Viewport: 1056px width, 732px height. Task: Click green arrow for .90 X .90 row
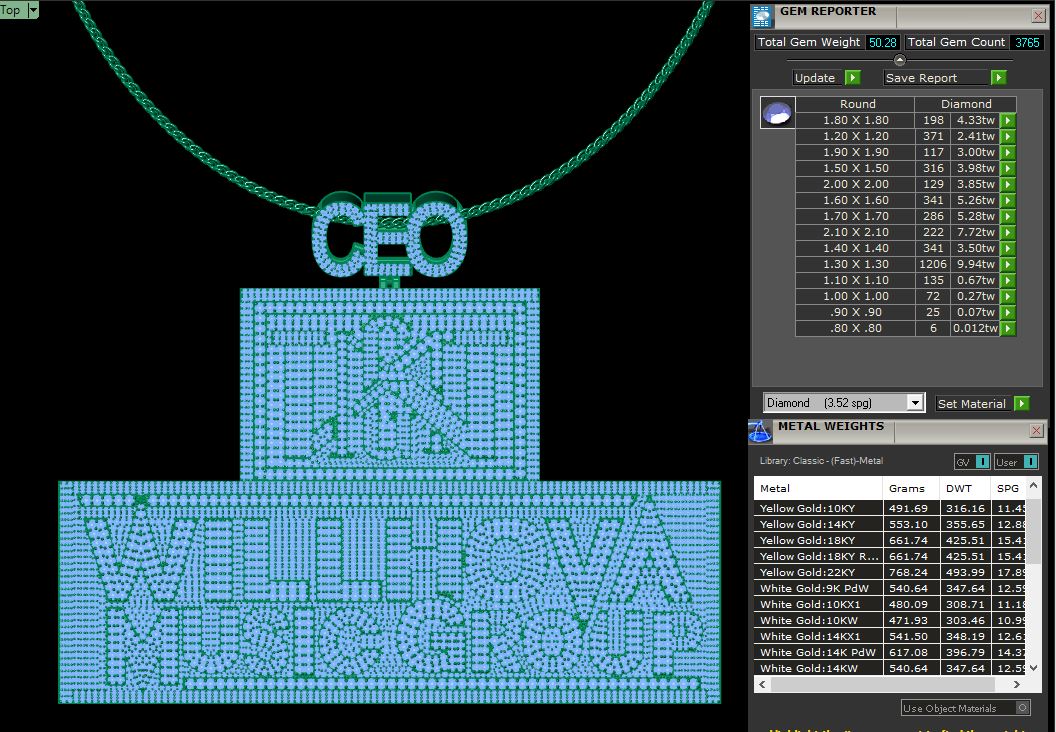point(1008,312)
